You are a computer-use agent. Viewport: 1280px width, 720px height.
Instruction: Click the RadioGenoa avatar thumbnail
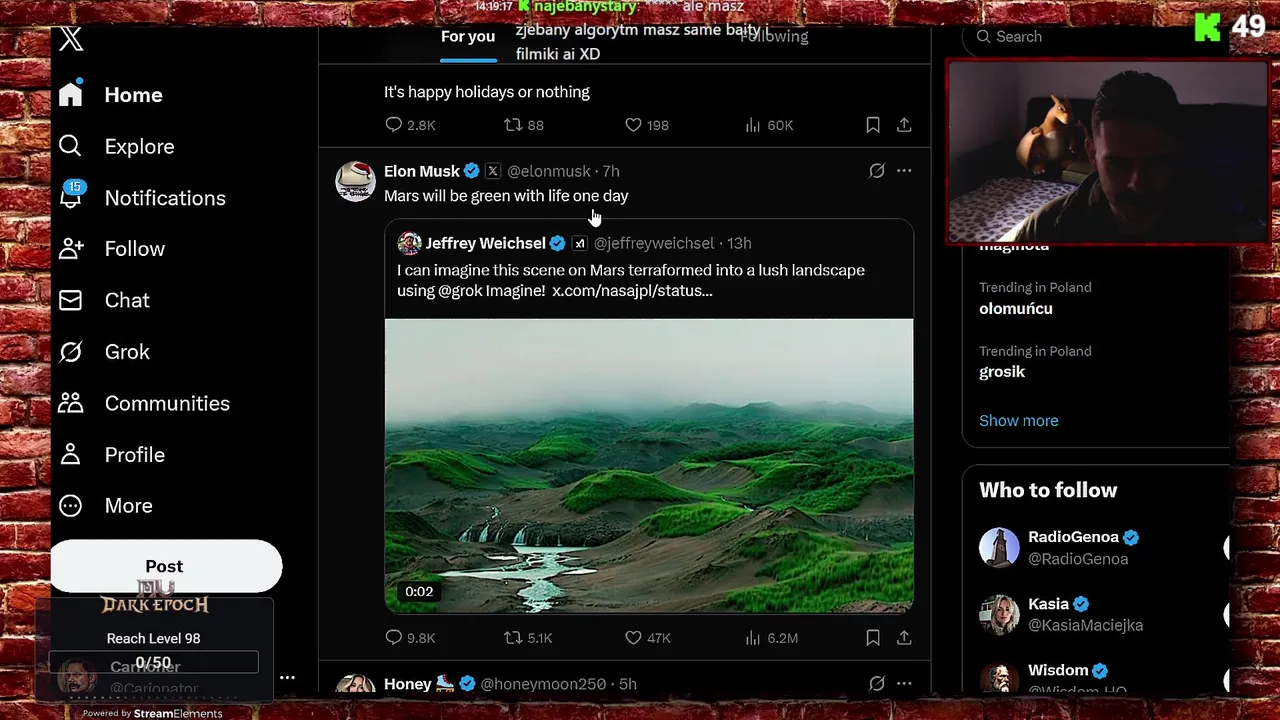tap(999, 548)
